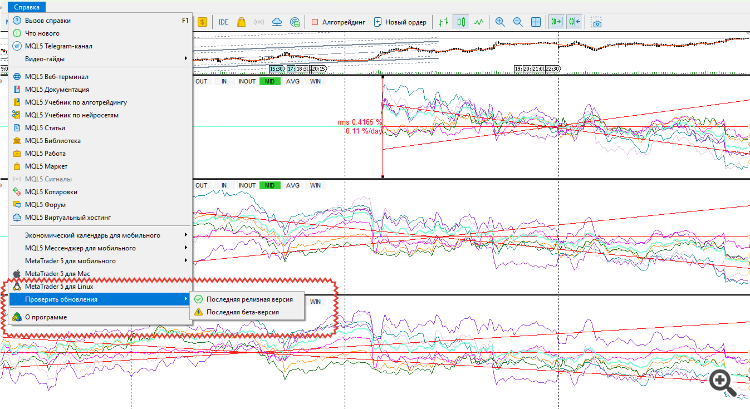Select the AVG tab in middle chart
Viewport: 750px width, 409px height.
(292, 186)
